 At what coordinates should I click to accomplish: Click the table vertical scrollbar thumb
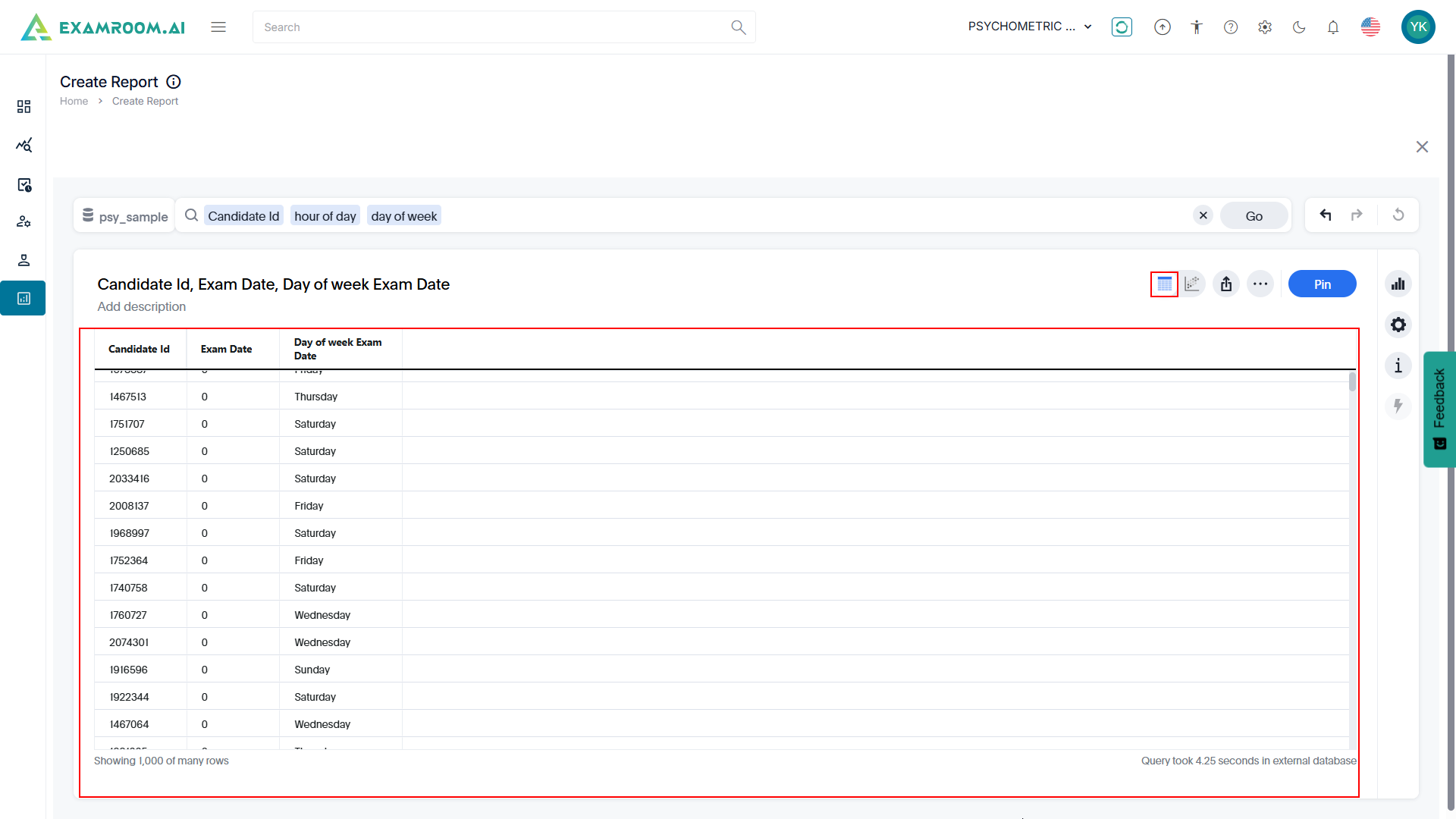click(1352, 382)
